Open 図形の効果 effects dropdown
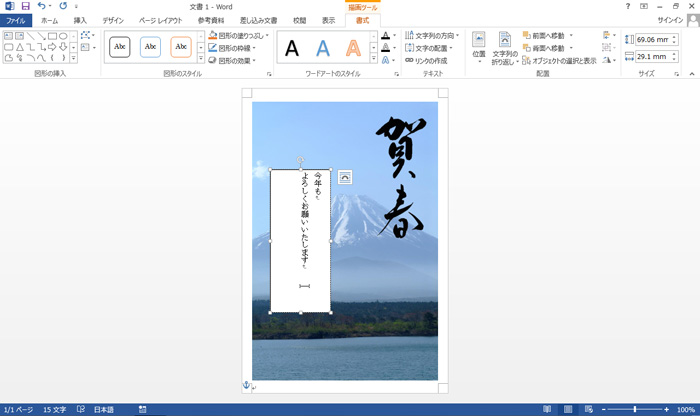 (x=232, y=60)
